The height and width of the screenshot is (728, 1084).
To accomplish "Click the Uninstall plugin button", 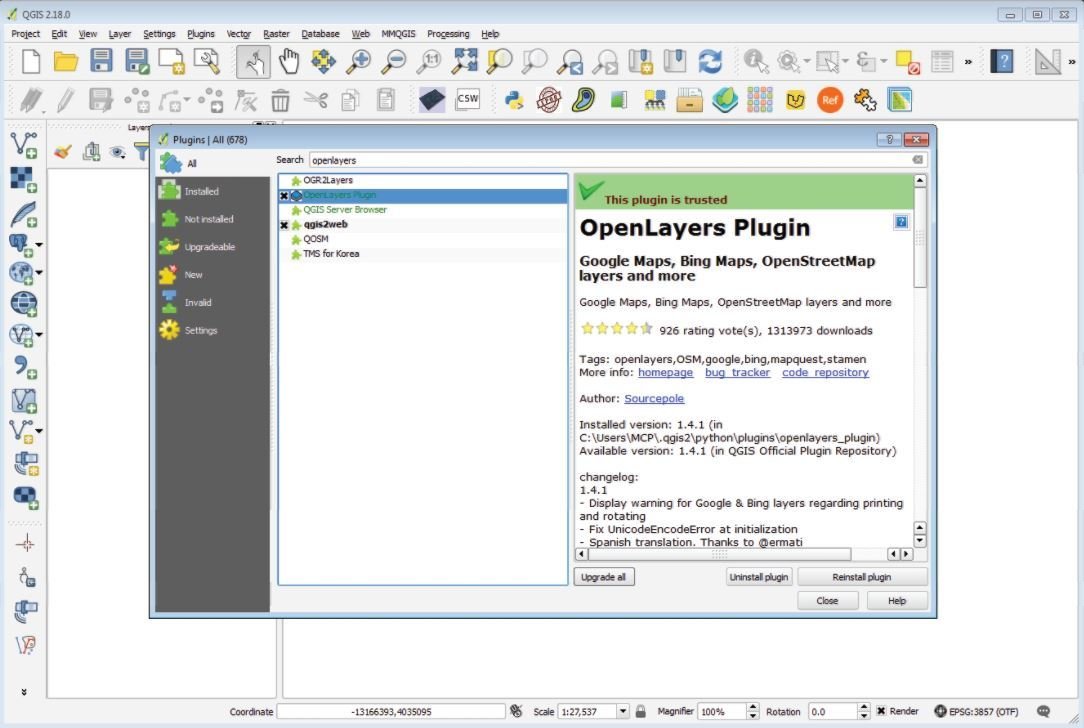I will point(758,577).
